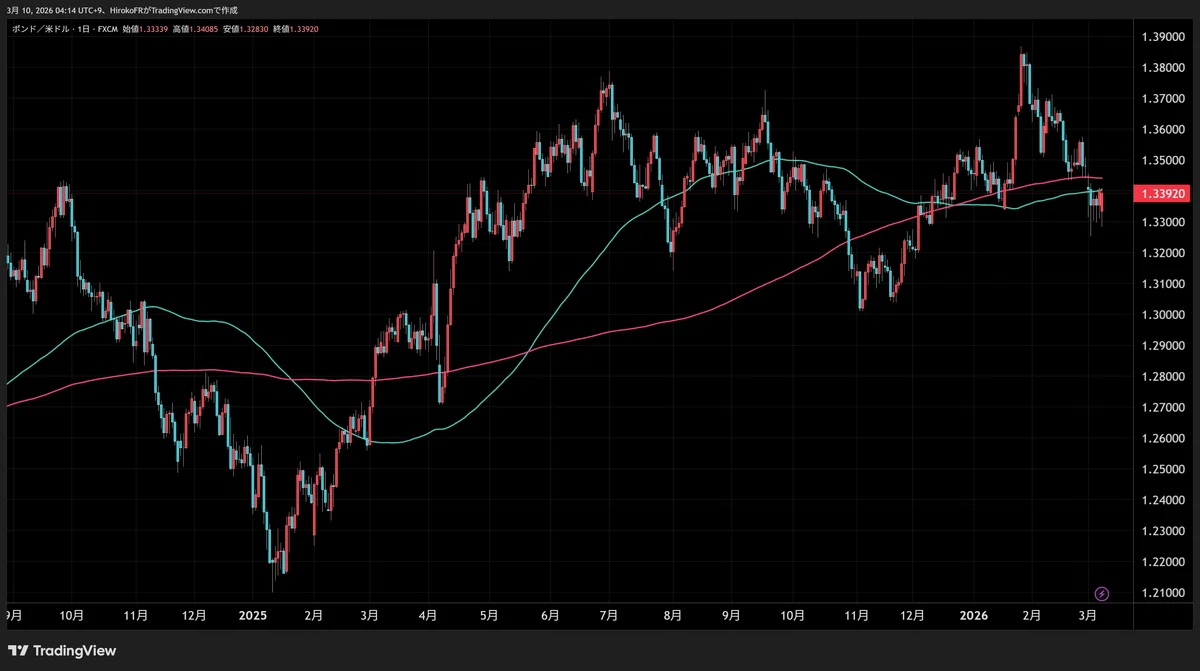Image resolution: width=1200 pixels, height=671 pixels.
Task: Click the 1.33000 price axis label
Action: [x=1161, y=223]
